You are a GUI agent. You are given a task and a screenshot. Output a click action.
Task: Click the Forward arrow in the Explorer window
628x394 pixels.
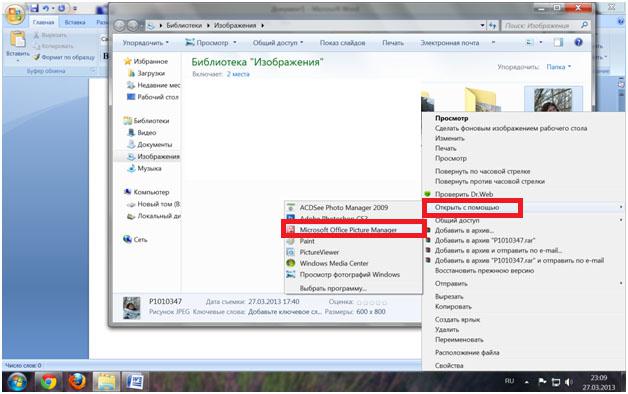133,26
